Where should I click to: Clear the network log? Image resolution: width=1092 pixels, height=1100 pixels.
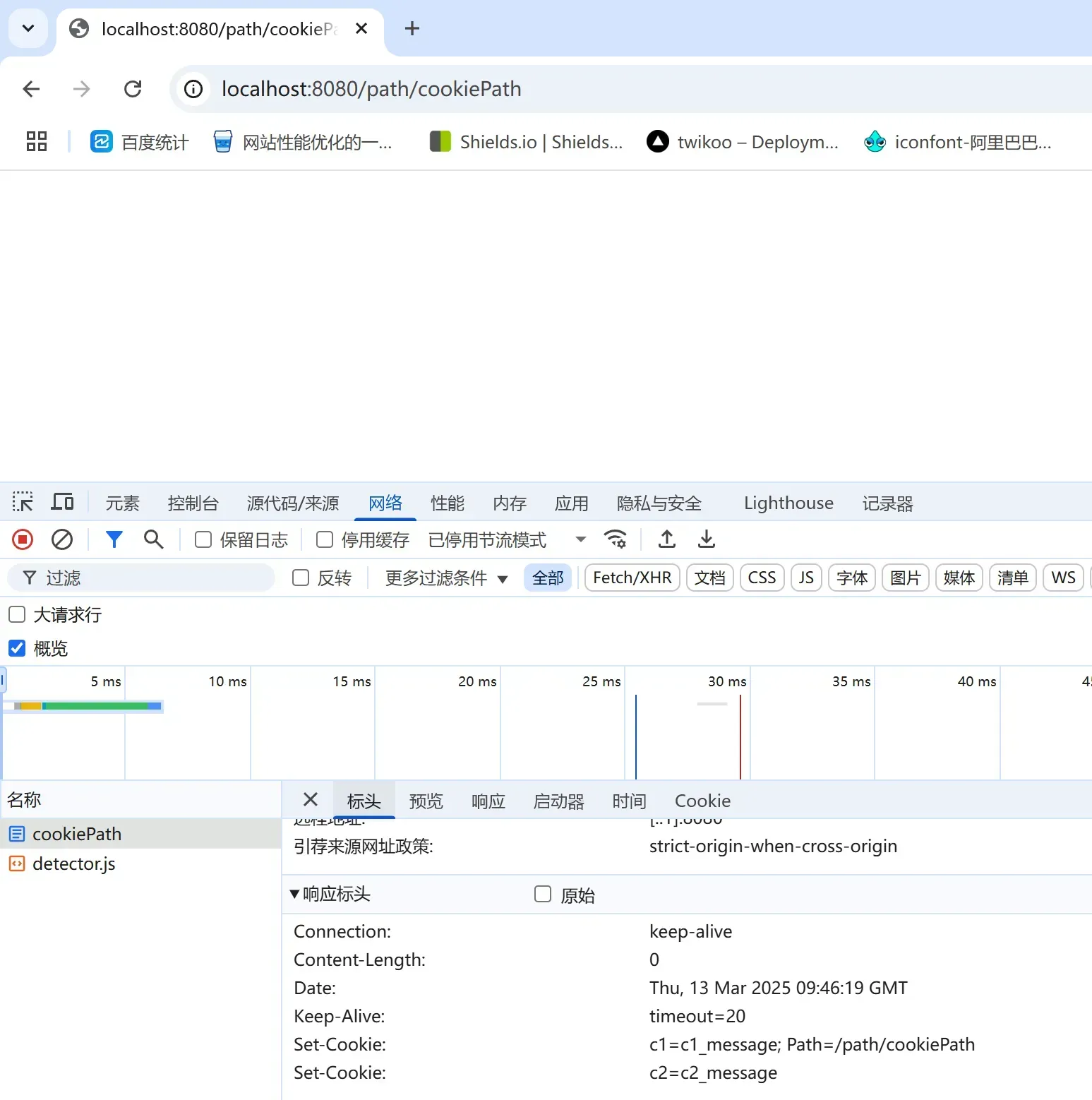pos(62,540)
